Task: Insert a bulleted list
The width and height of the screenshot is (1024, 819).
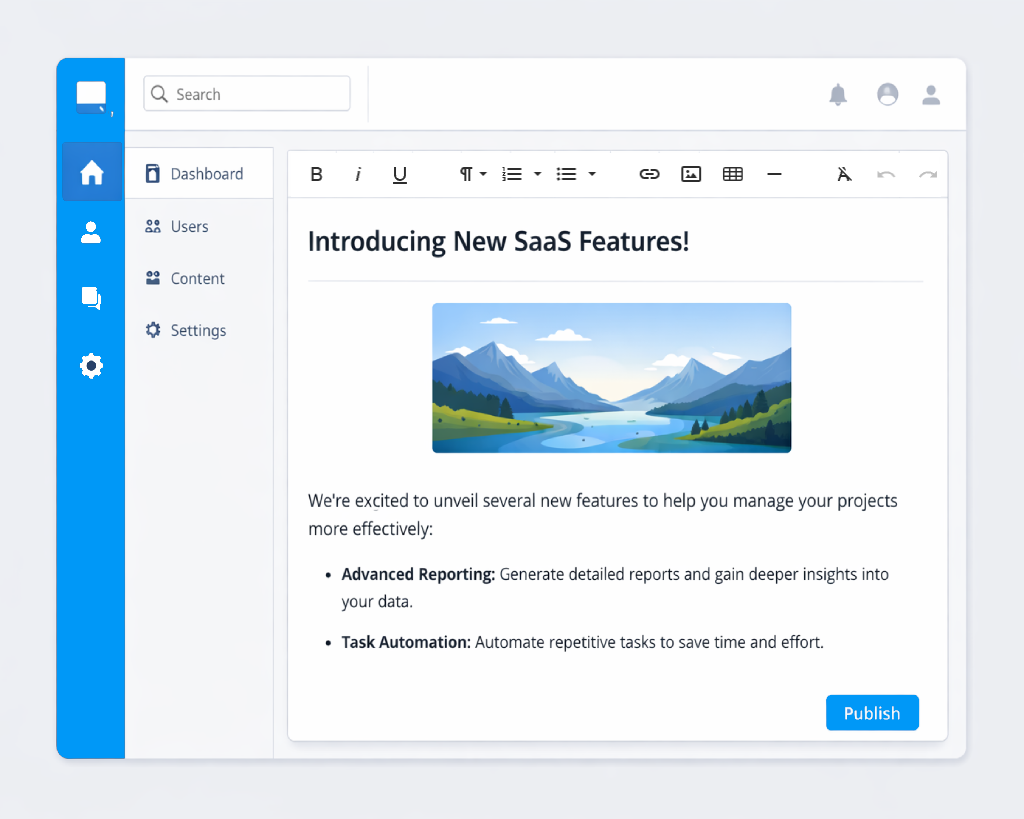Action: pyautogui.click(x=566, y=174)
